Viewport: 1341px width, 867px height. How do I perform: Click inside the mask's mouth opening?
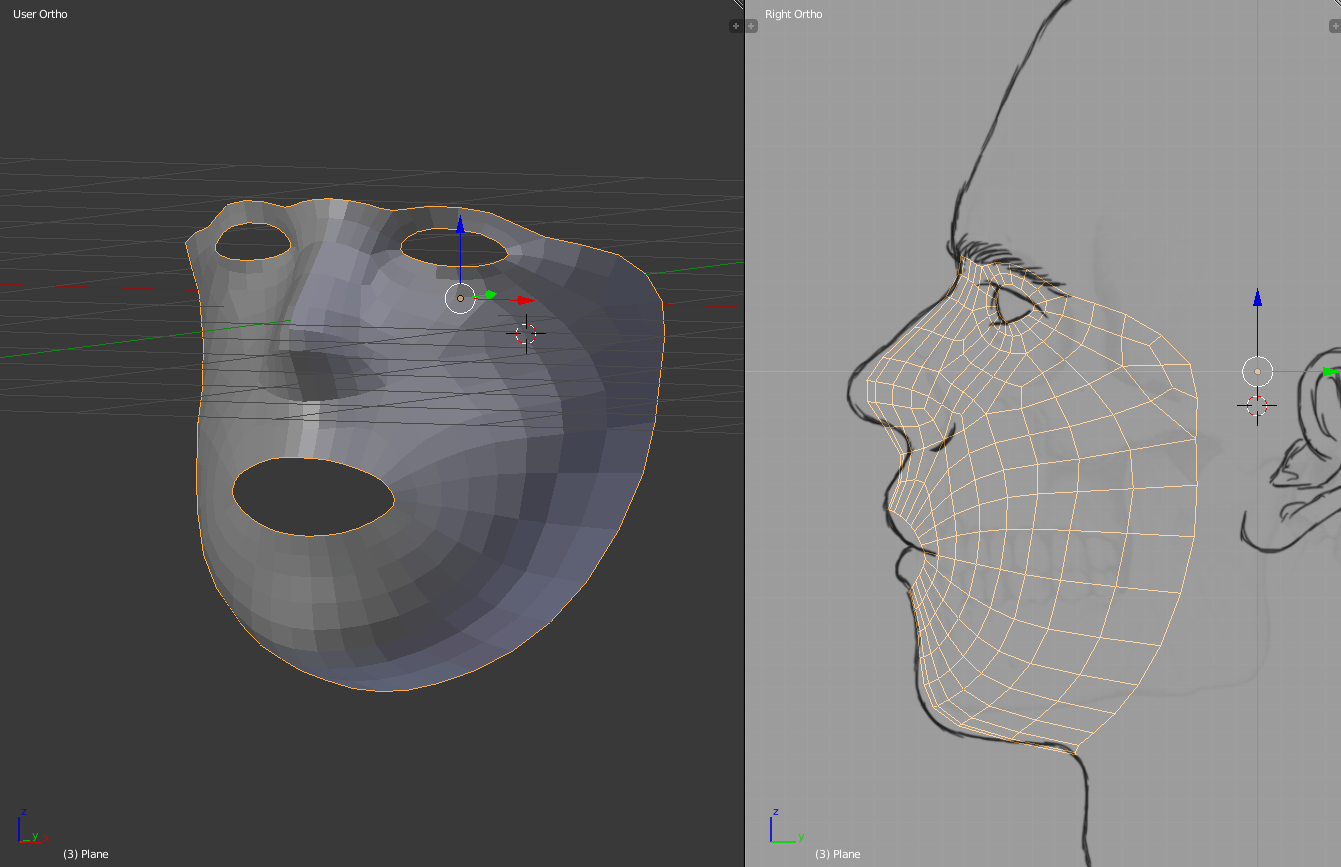click(x=312, y=497)
